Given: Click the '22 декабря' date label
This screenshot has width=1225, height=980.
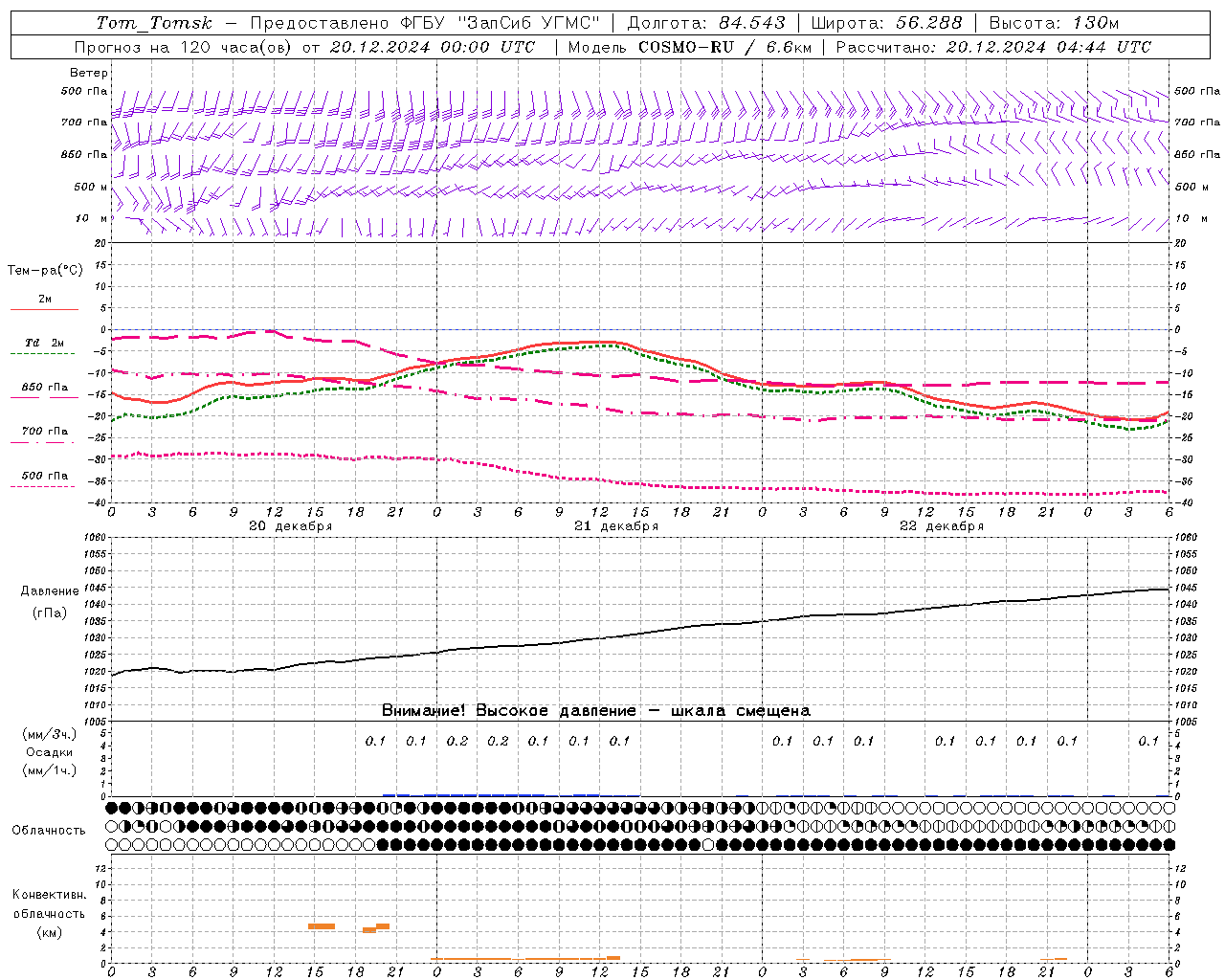Looking at the screenshot, I should (942, 526).
